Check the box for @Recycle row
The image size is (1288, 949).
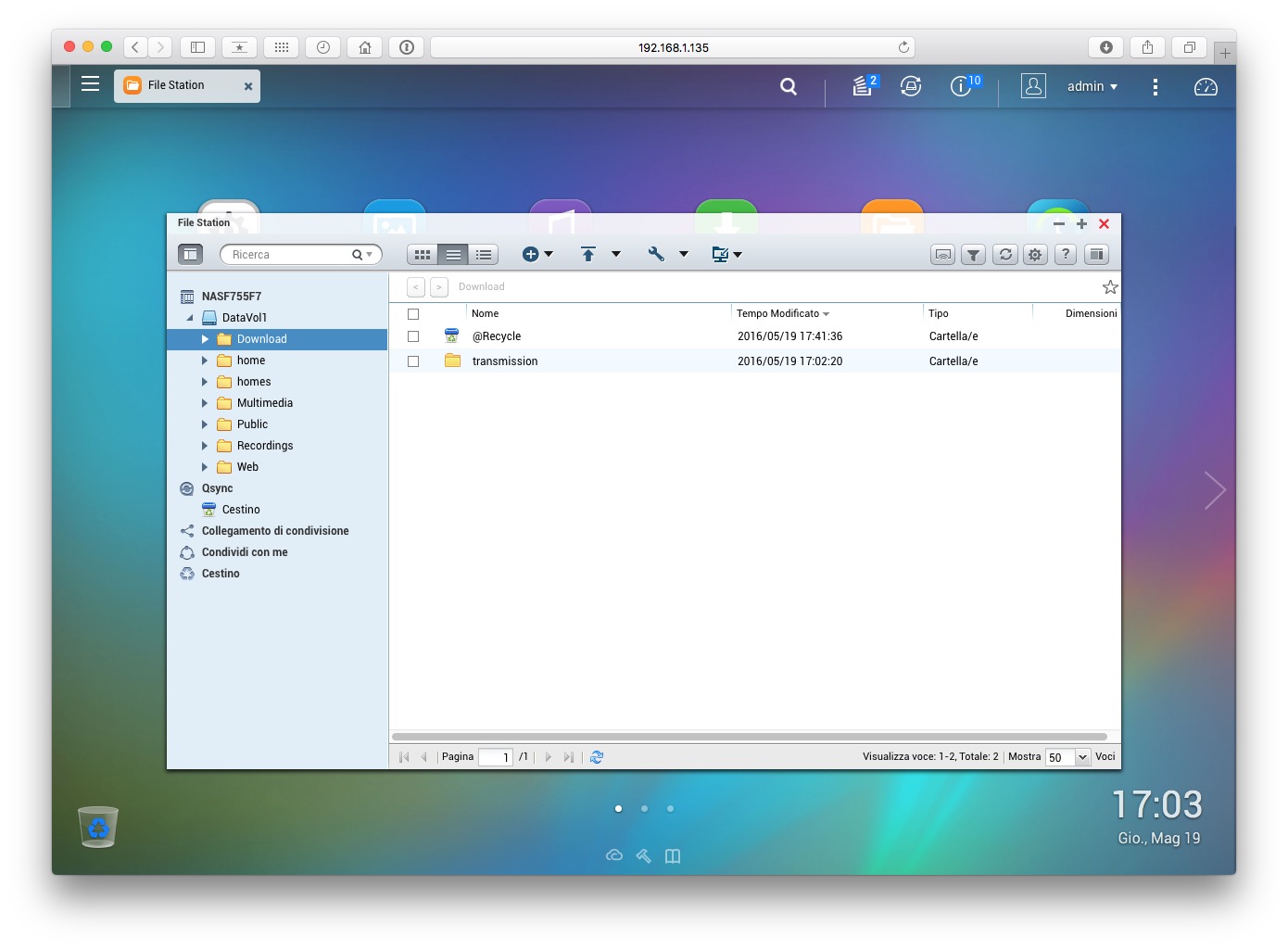pyautogui.click(x=413, y=336)
